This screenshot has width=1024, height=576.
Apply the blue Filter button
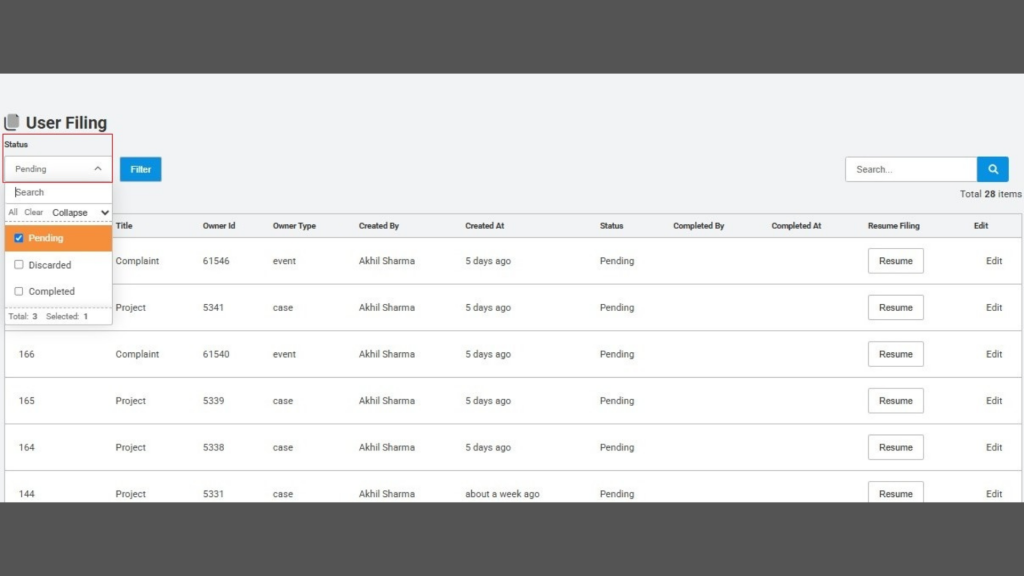(x=140, y=169)
